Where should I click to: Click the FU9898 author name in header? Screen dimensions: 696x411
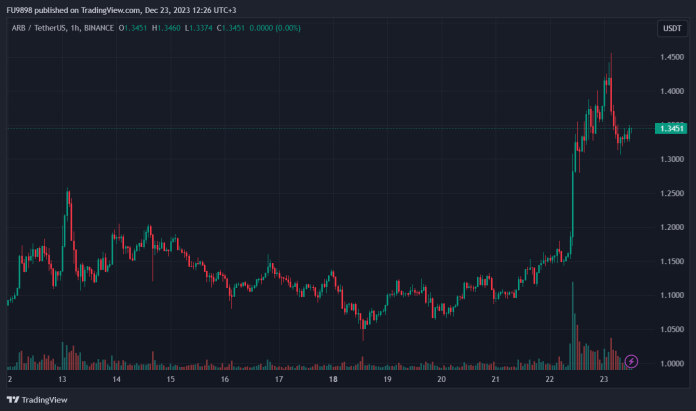21,10
